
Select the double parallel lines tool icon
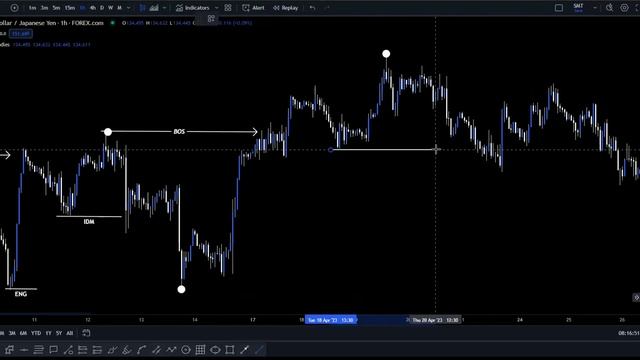click(156, 350)
